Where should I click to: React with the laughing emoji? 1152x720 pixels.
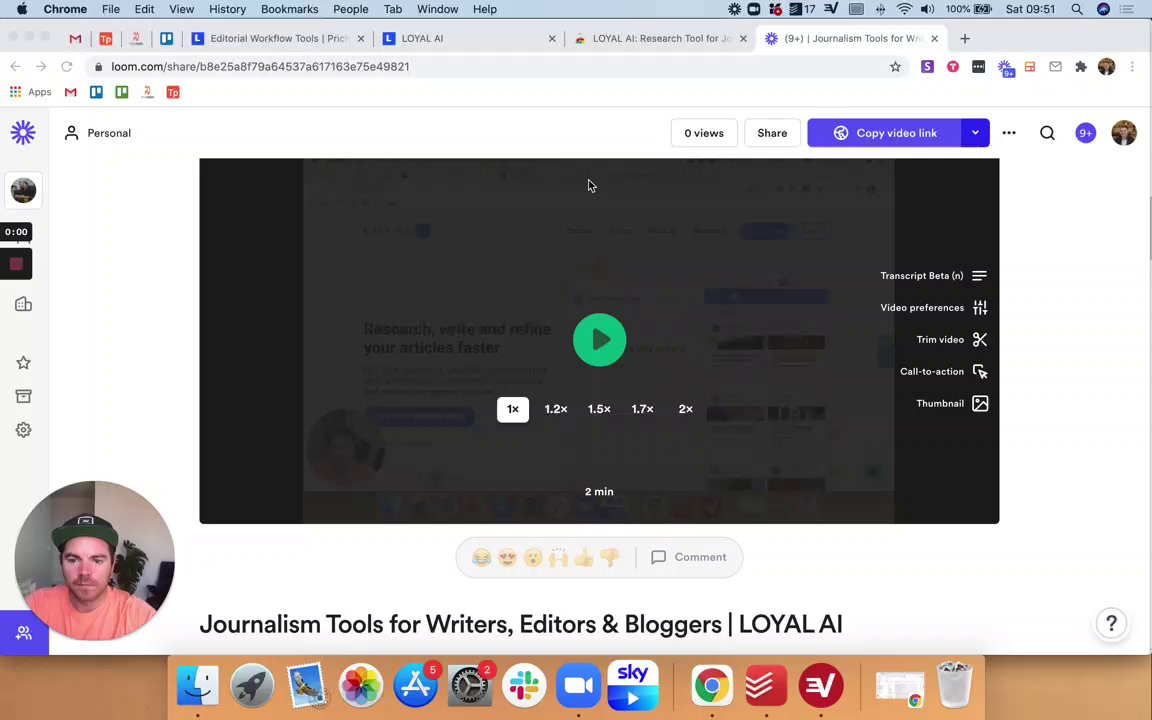(482, 558)
